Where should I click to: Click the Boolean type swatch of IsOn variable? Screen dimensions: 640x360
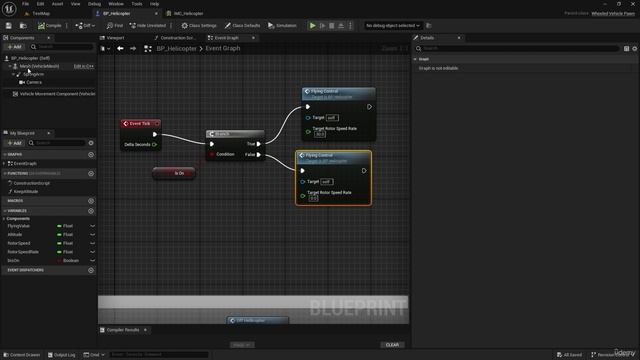click(x=59, y=260)
